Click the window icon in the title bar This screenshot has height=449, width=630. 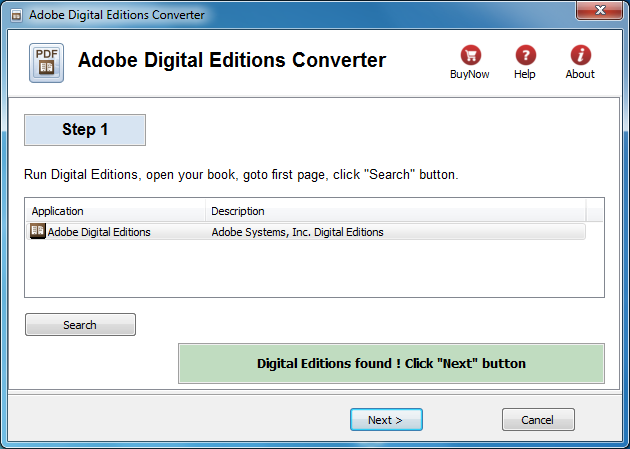[16, 15]
